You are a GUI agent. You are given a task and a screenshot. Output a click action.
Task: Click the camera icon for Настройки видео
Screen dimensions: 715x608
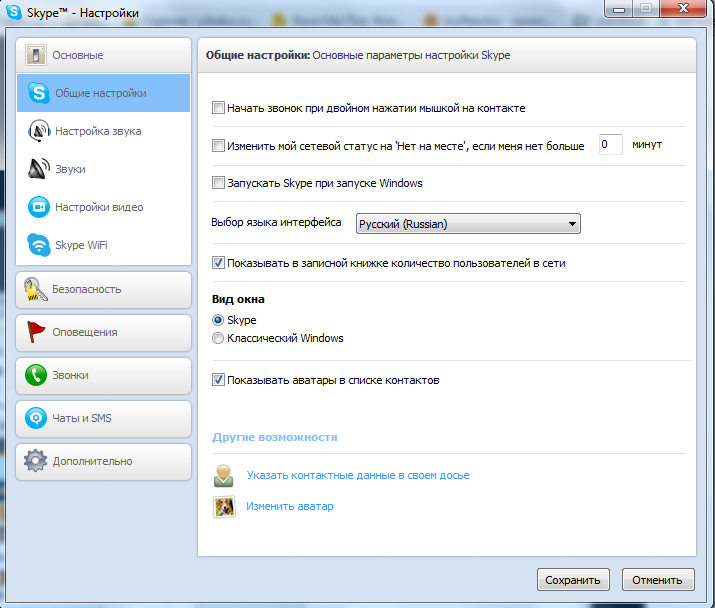coord(39,207)
